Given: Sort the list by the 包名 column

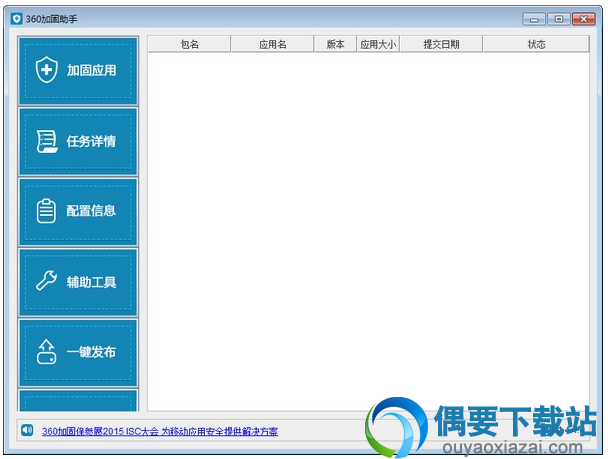Looking at the screenshot, I should 189,44.
